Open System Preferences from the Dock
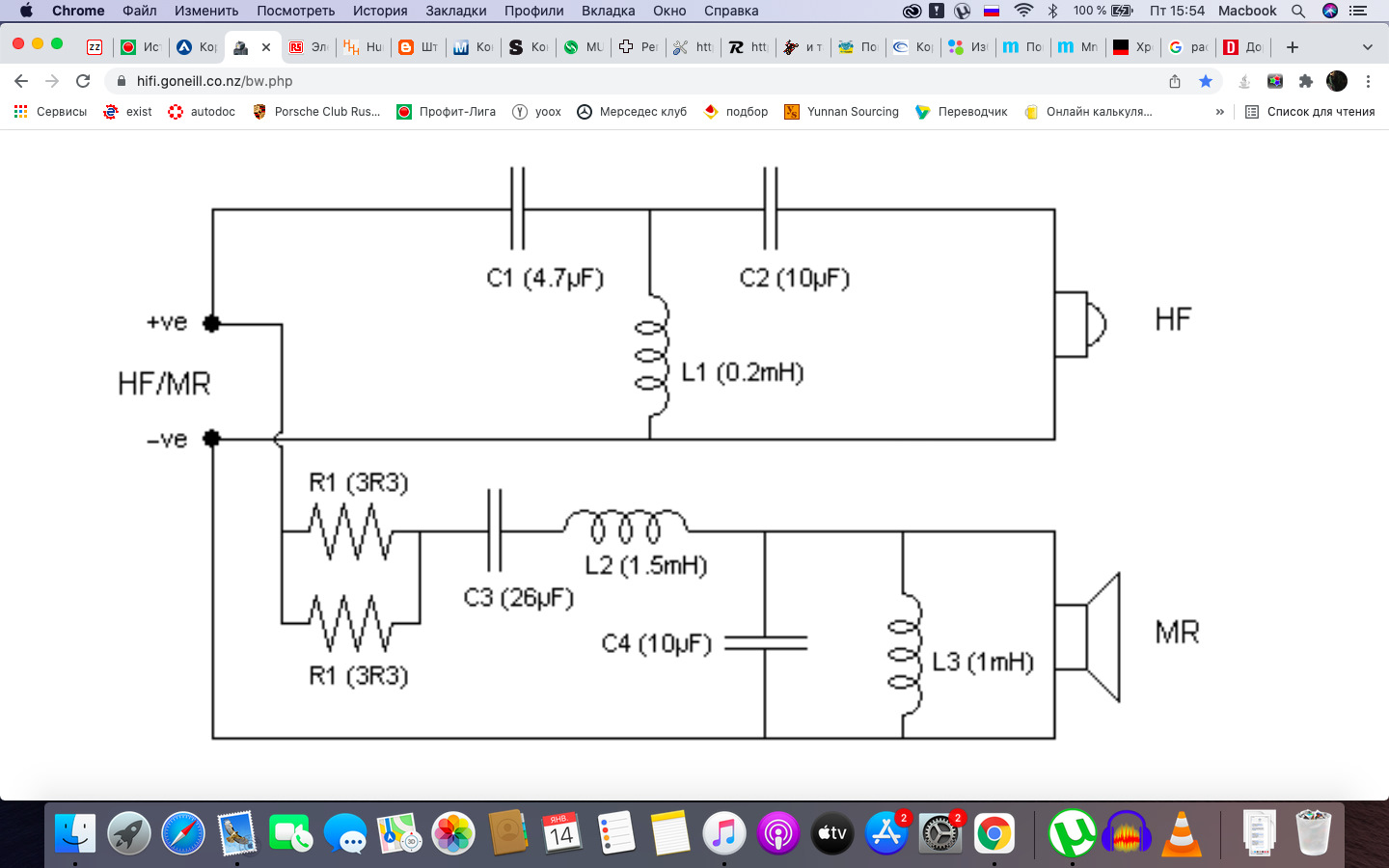Image resolution: width=1389 pixels, height=868 pixels. click(x=940, y=833)
